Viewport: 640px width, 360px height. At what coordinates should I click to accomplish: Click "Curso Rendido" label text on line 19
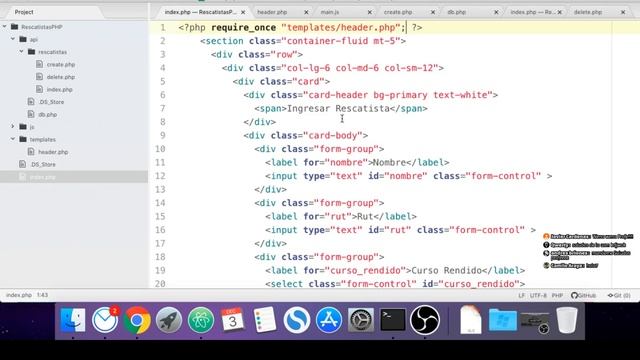point(447,271)
